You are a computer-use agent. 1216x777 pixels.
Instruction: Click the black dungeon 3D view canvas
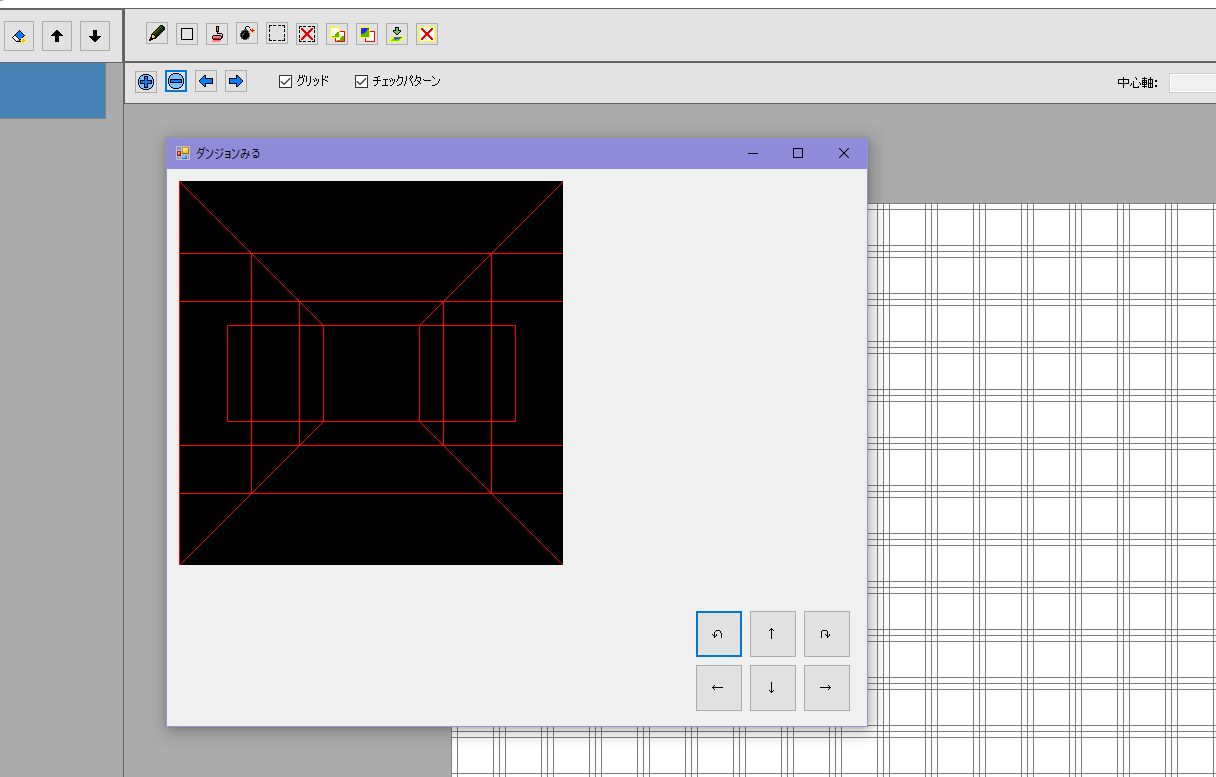coord(371,373)
